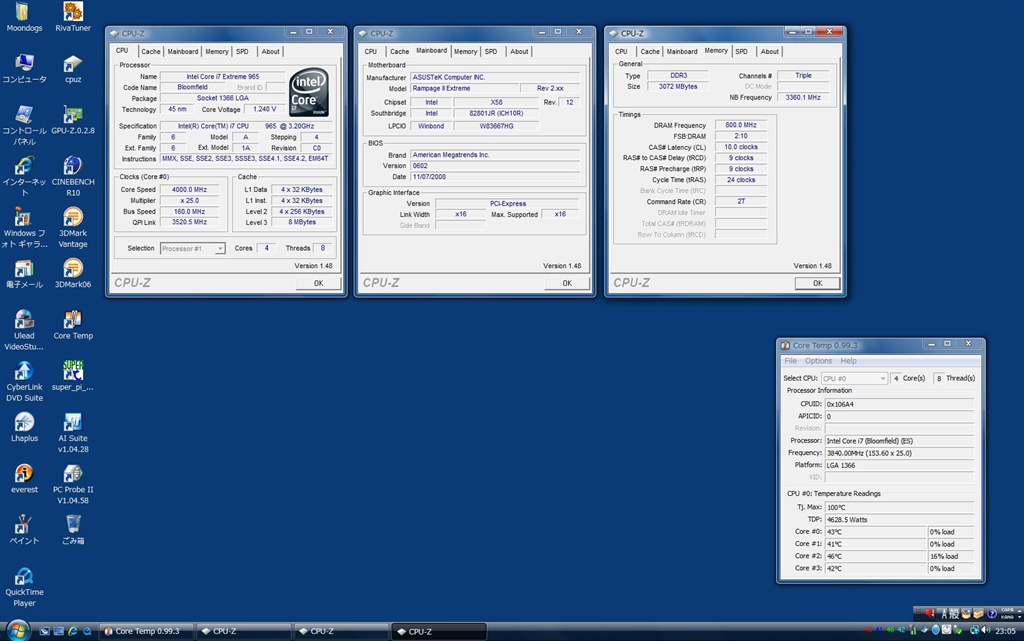Open super_pi desktop icon

click(72, 376)
